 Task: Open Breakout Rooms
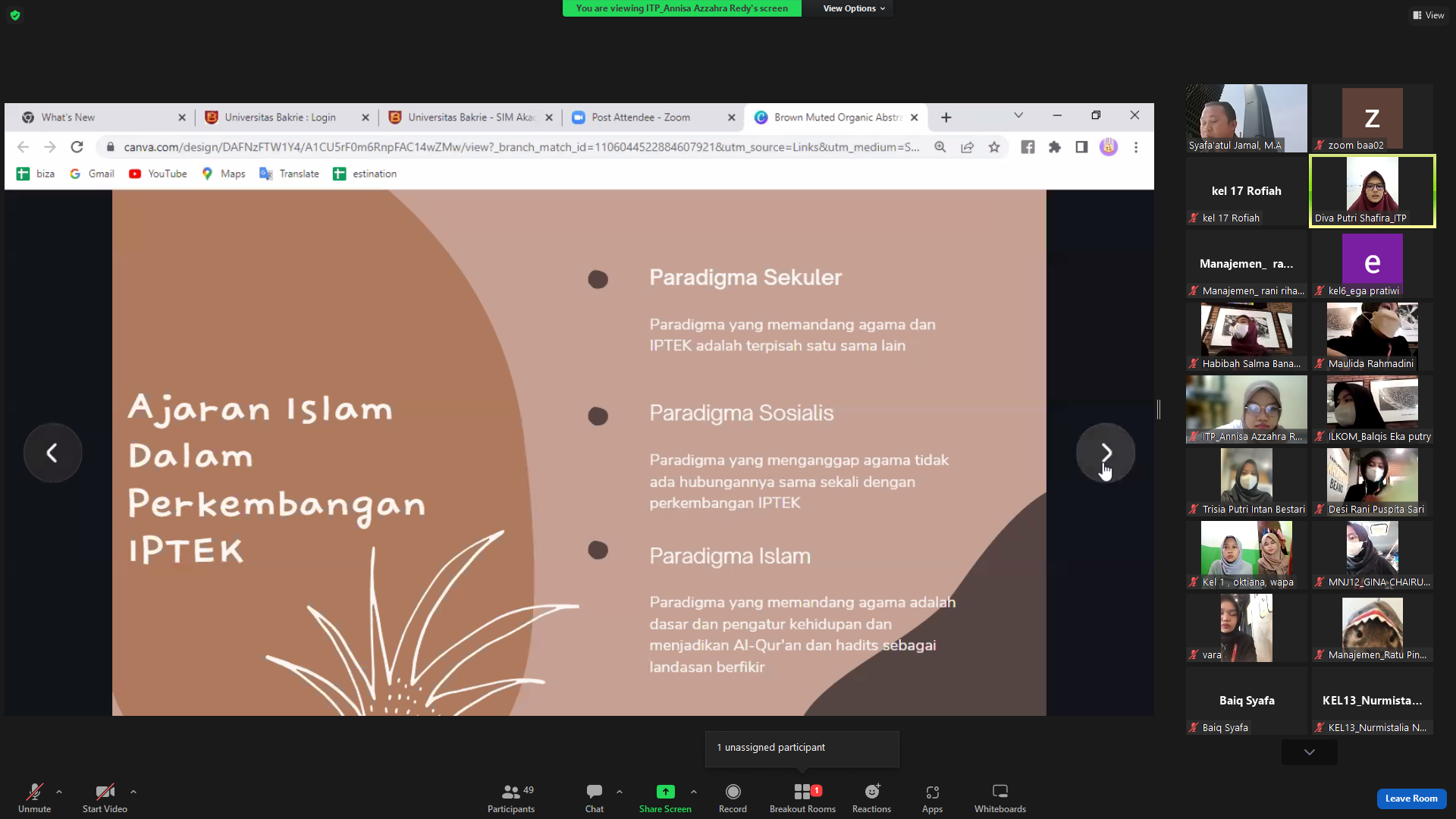coord(802,798)
